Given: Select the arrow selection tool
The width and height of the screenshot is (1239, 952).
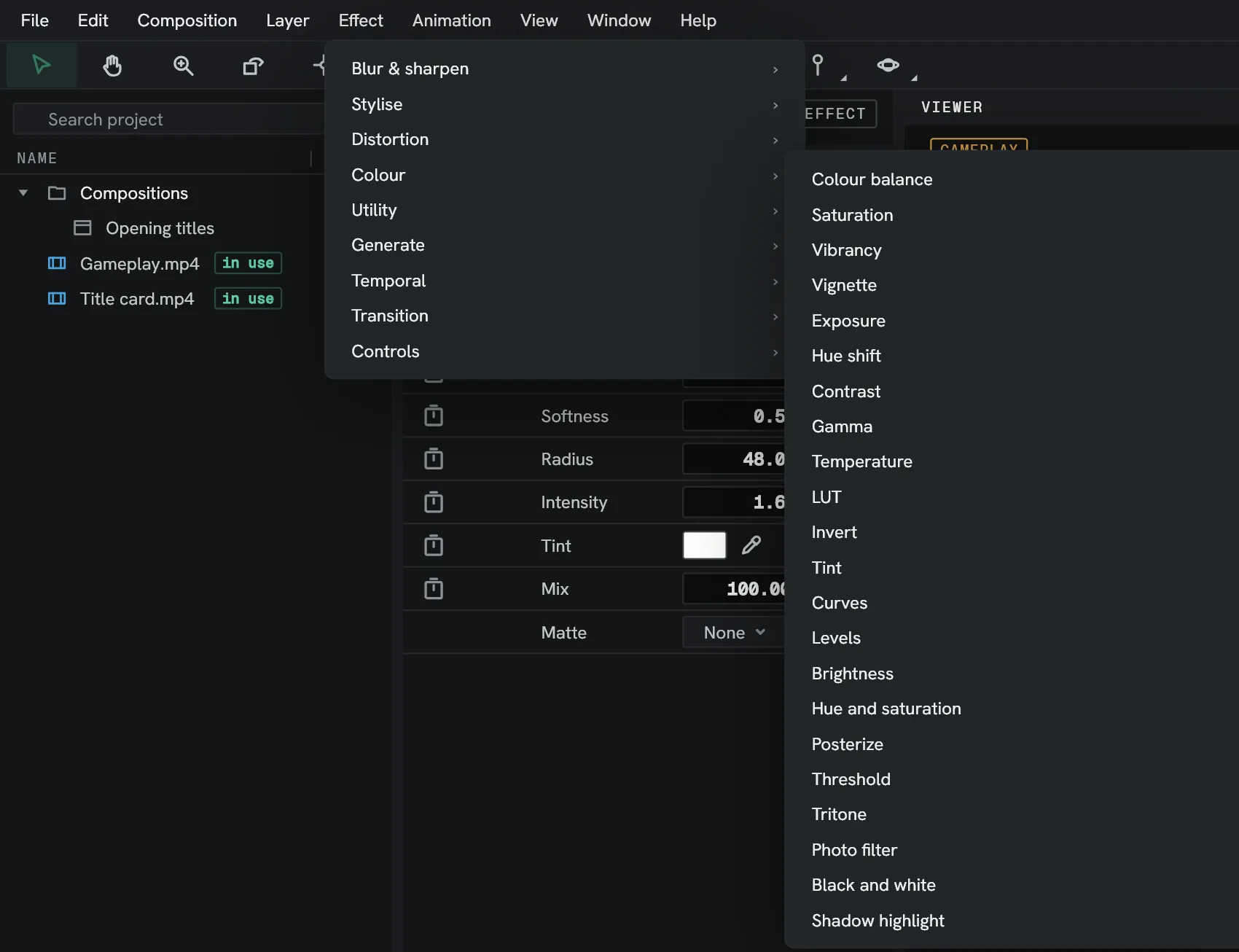Looking at the screenshot, I should [x=42, y=66].
